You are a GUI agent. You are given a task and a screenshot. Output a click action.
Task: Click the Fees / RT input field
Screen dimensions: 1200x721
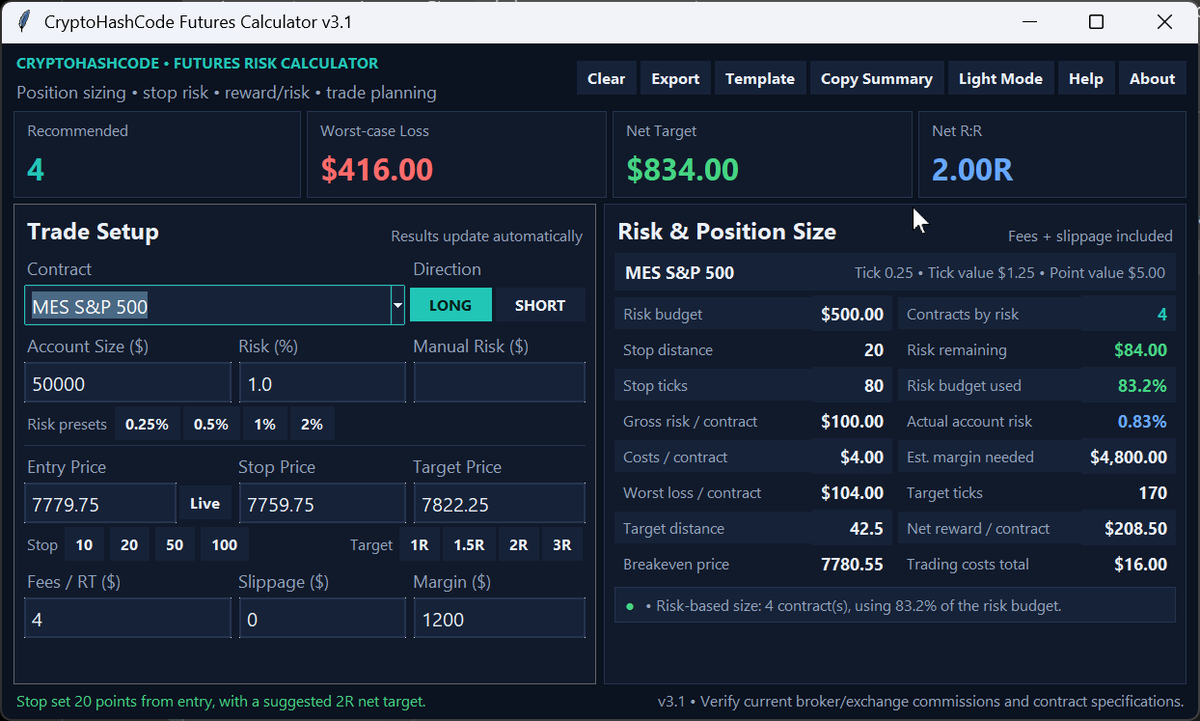(x=128, y=619)
